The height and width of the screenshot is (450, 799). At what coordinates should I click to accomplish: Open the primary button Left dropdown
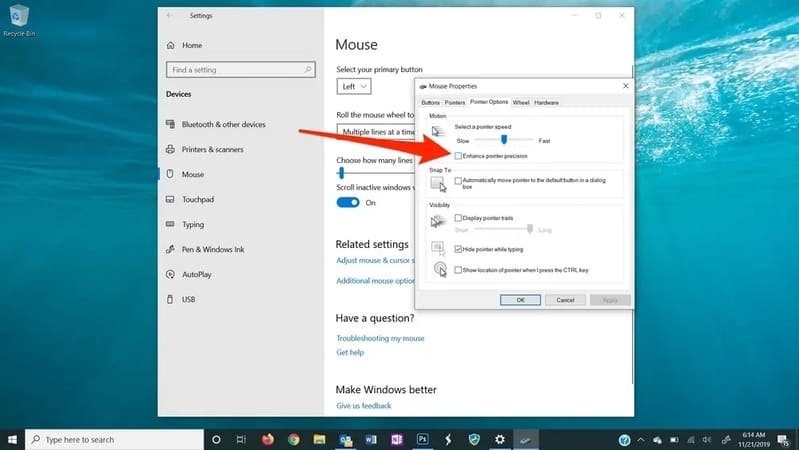pyautogui.click(x=354, y=87)
